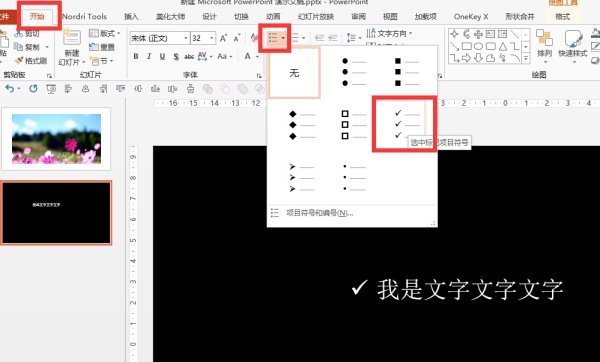600x362 pixels.
Task: Select the black slide thumbnail
Action: pyautogui.click(x=56, y=213)
